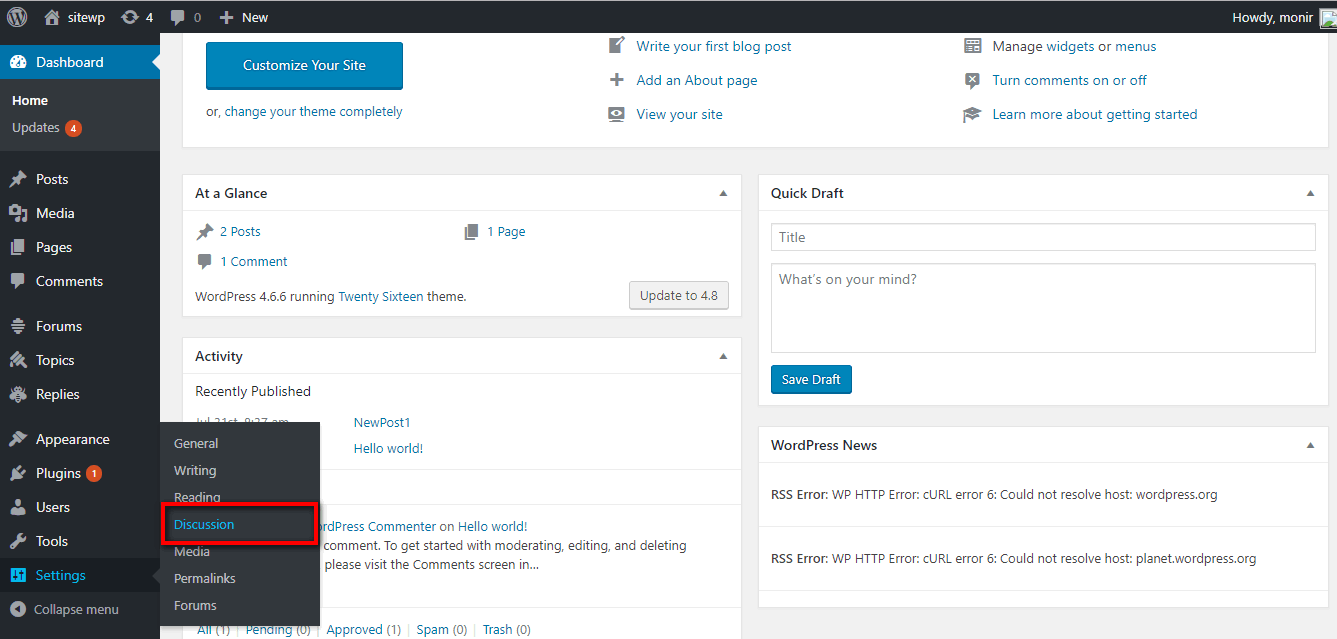
Task: Click the Media icon in sidebar
Action: [x=18, y=213]
